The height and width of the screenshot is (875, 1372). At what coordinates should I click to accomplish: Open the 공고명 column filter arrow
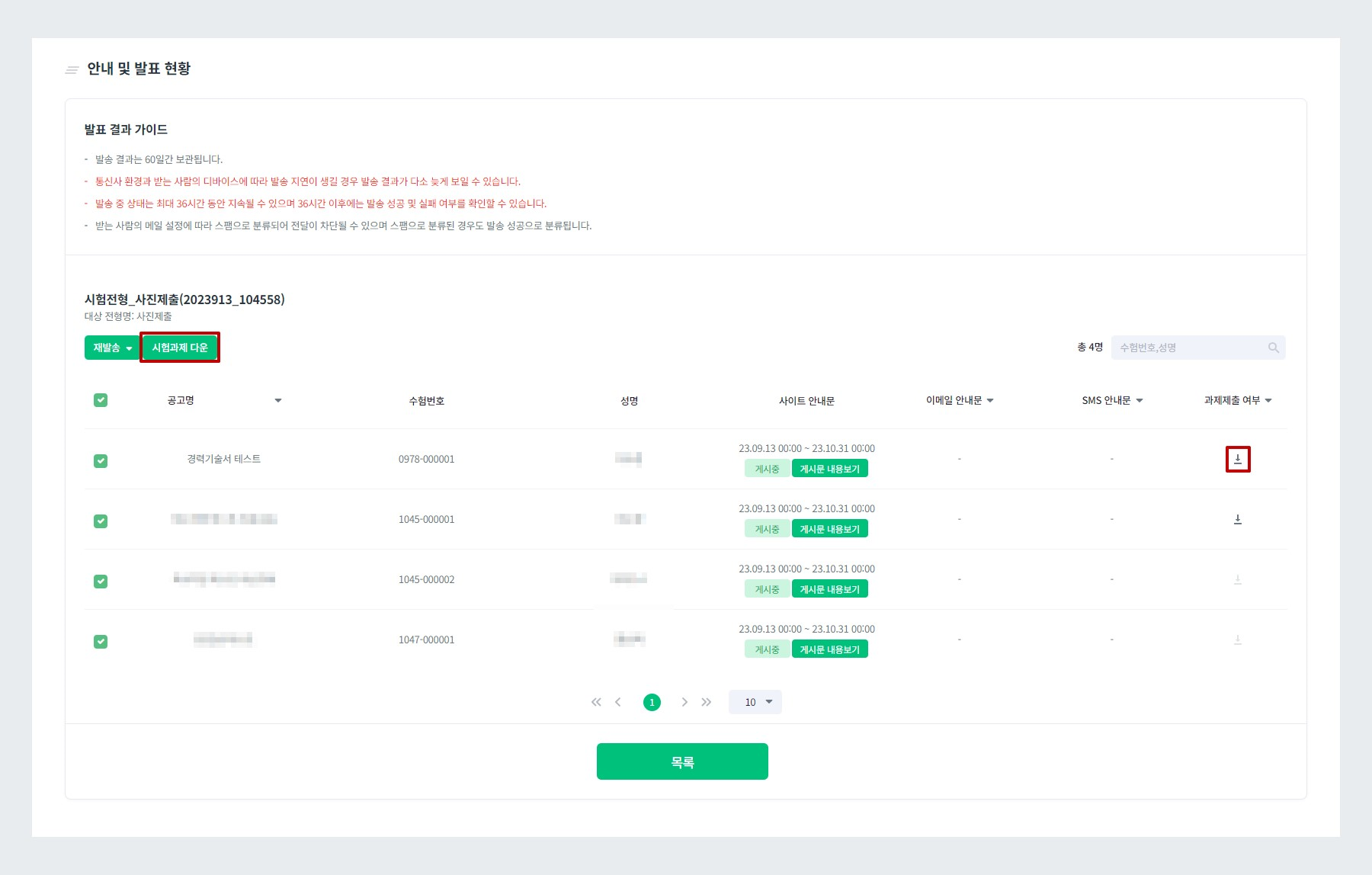pyautogui.click(x=278, y=400)
